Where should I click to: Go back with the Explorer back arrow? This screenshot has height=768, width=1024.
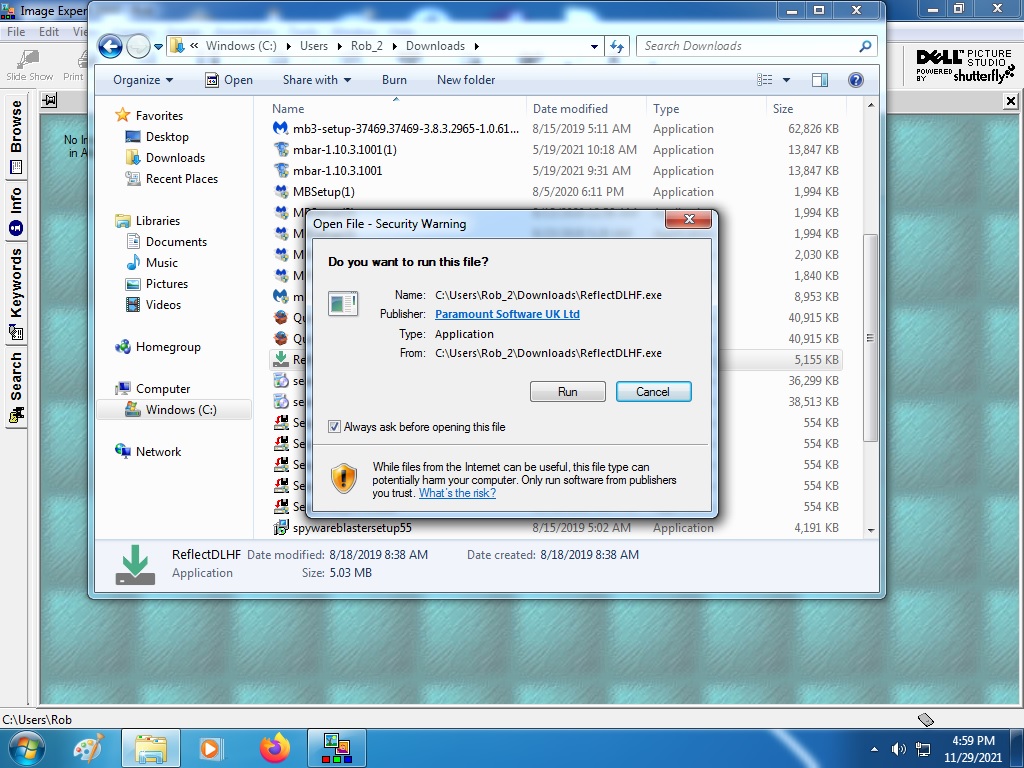[x=110, y=46]
